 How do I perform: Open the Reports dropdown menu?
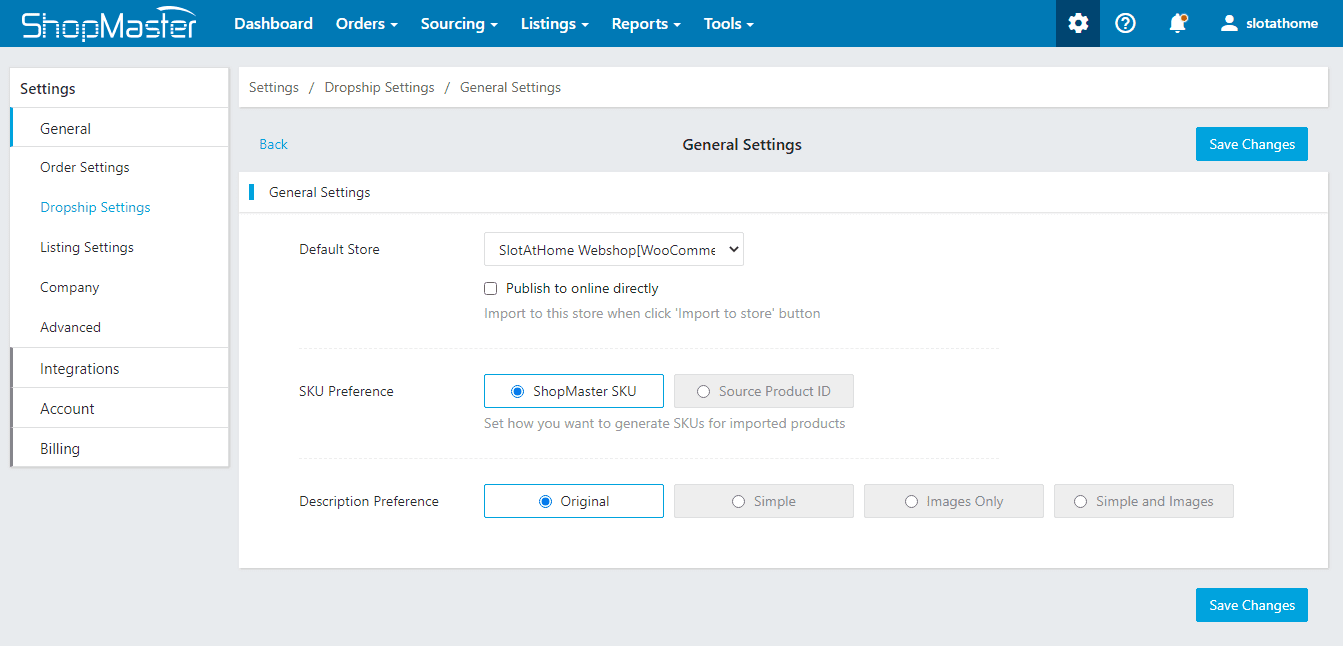[646, 23]
